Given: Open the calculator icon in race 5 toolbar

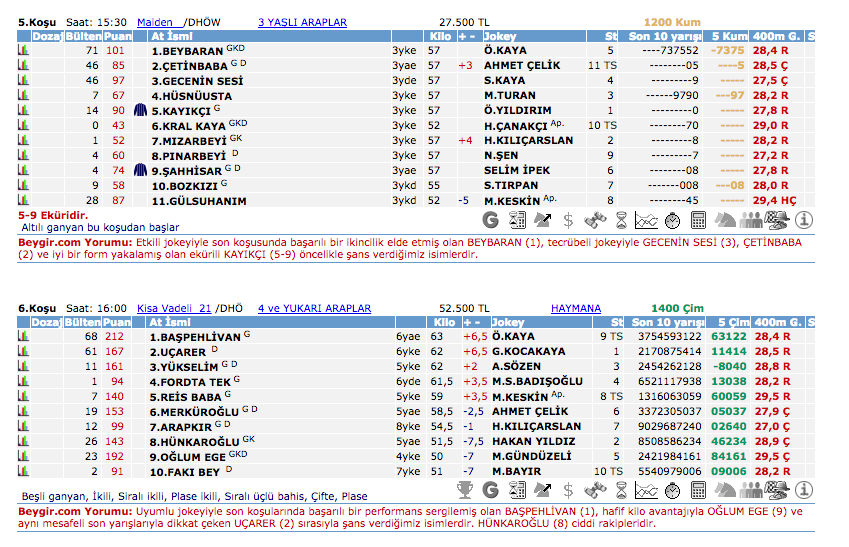Looking at the screenshot, I should click(x=700, y=218).
